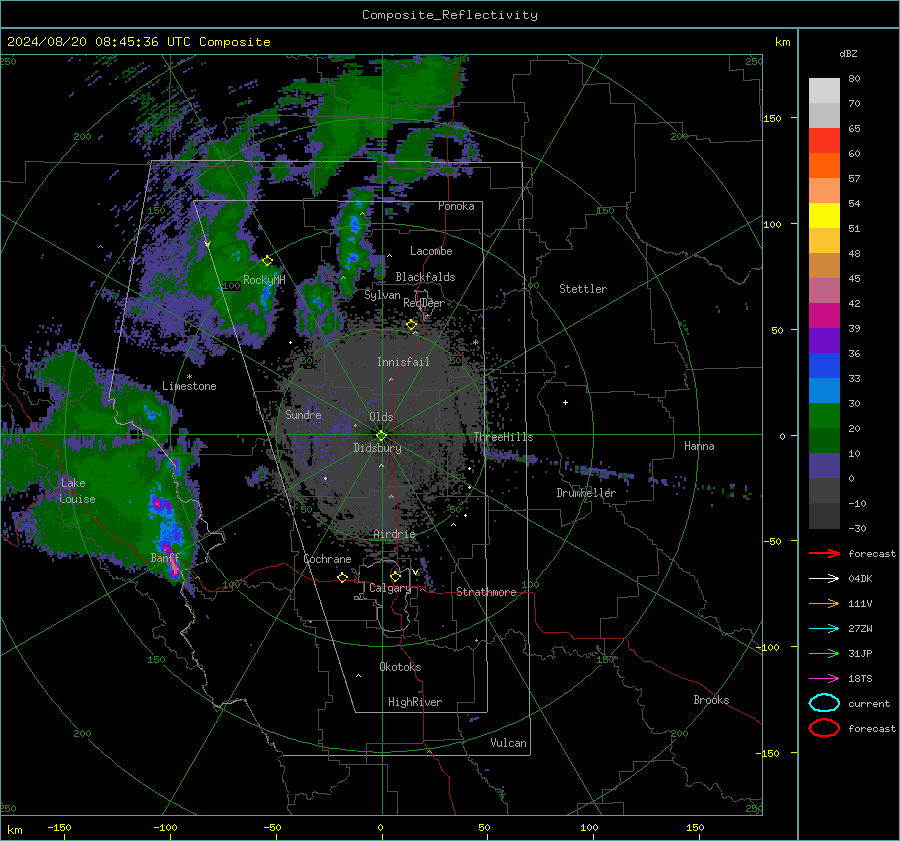Click the Didsbury town label

[377, 448]
